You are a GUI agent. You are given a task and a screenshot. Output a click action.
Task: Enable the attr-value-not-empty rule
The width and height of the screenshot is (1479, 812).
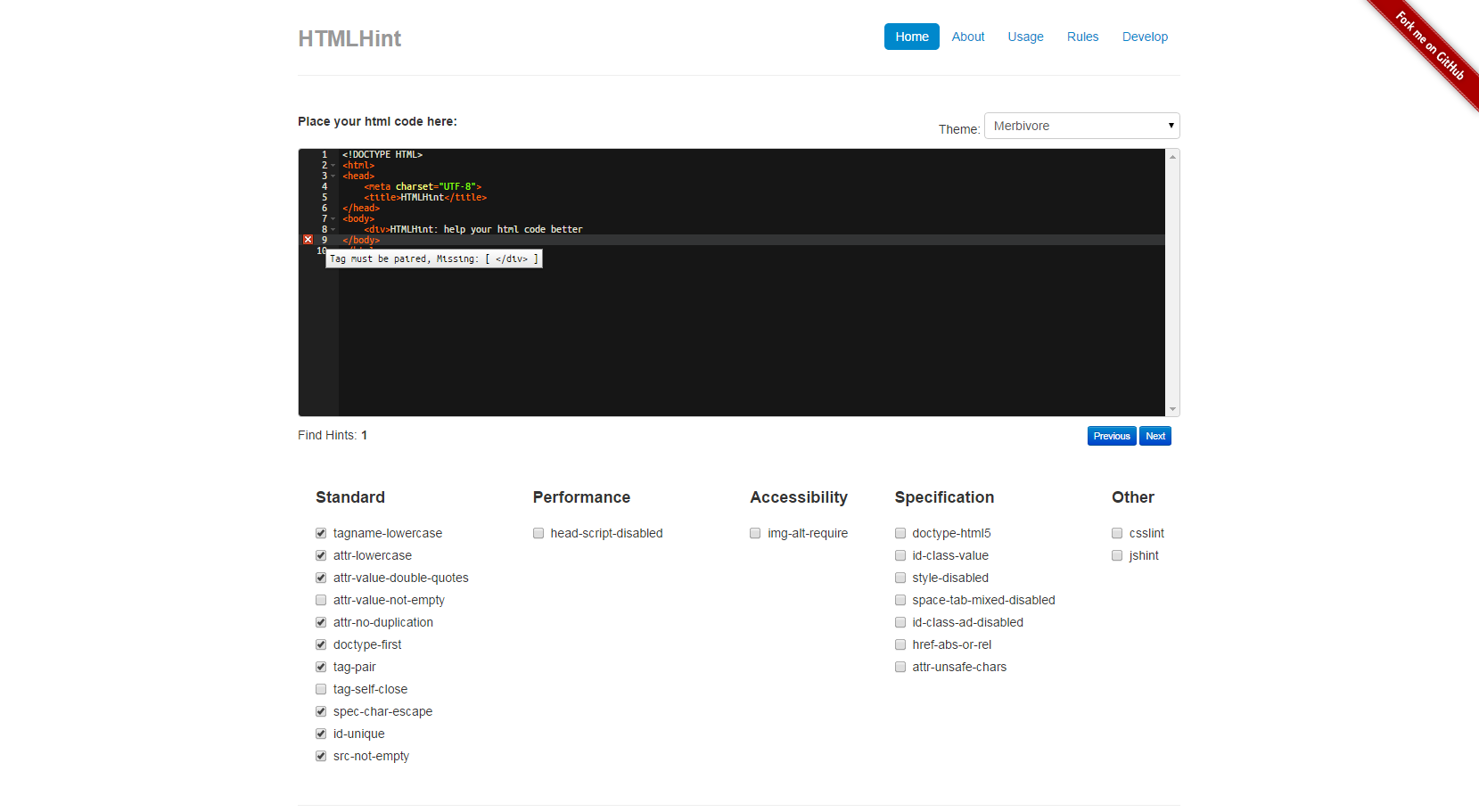321,600
